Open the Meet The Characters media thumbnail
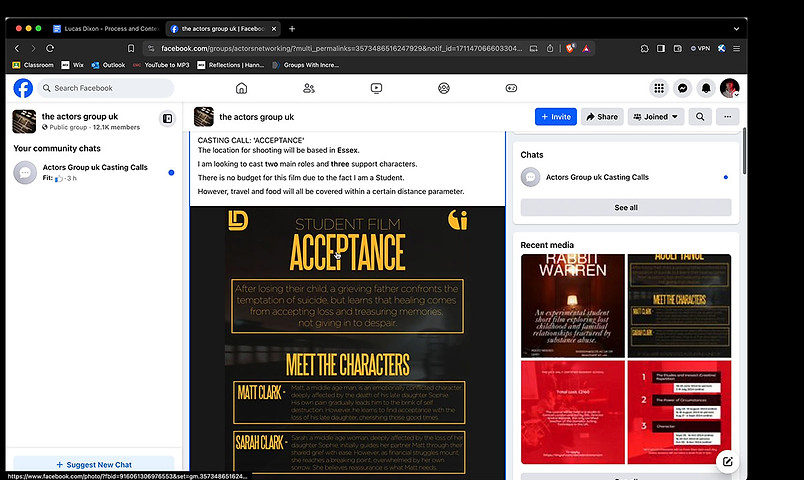The height and width of the screenshot is (480, 804). 679,306
